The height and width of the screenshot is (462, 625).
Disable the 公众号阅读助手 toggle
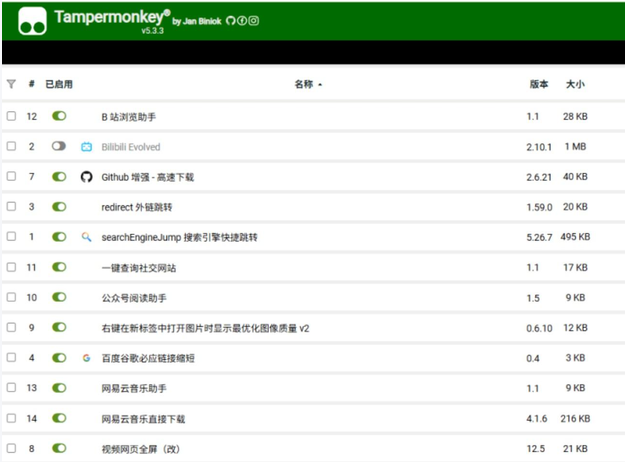(59, 297)
